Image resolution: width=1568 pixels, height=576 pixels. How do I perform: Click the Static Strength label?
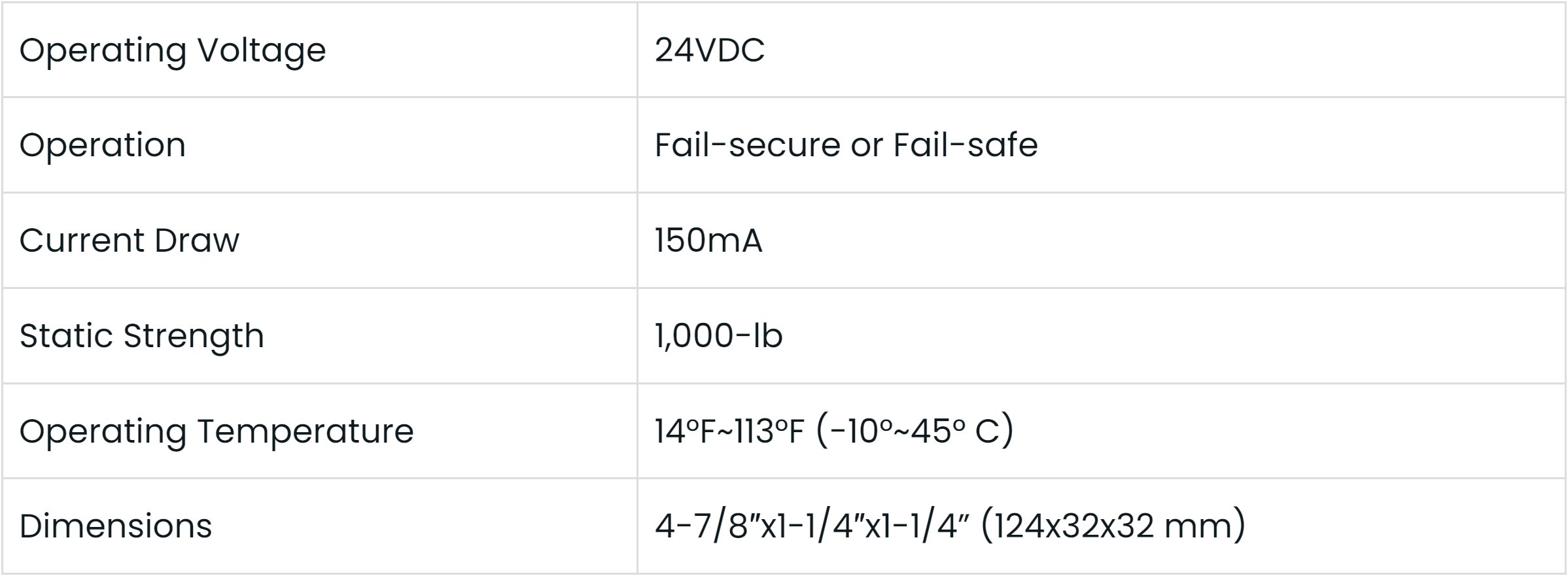click(x=141, y=336)
